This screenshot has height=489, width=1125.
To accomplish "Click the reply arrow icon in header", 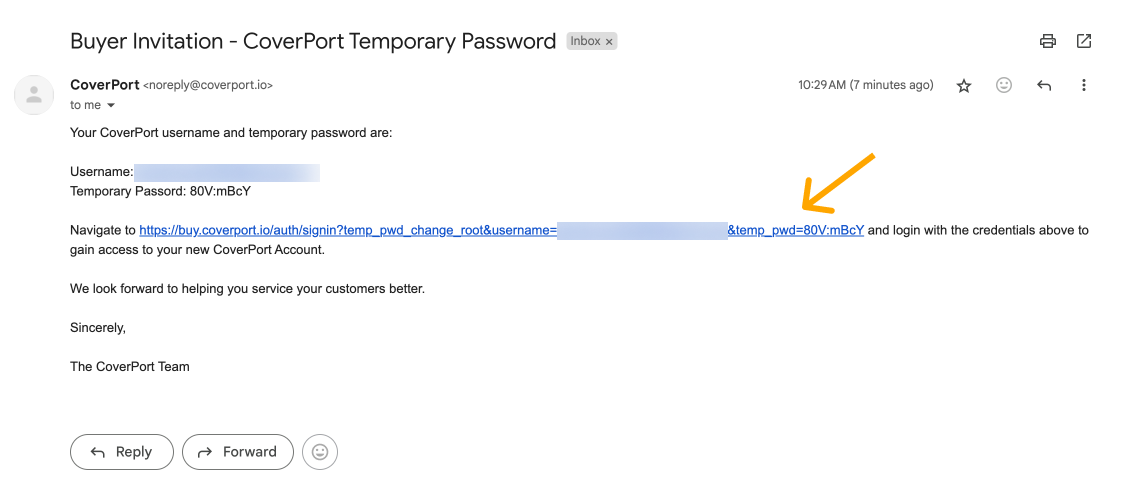I will 1044,86.
